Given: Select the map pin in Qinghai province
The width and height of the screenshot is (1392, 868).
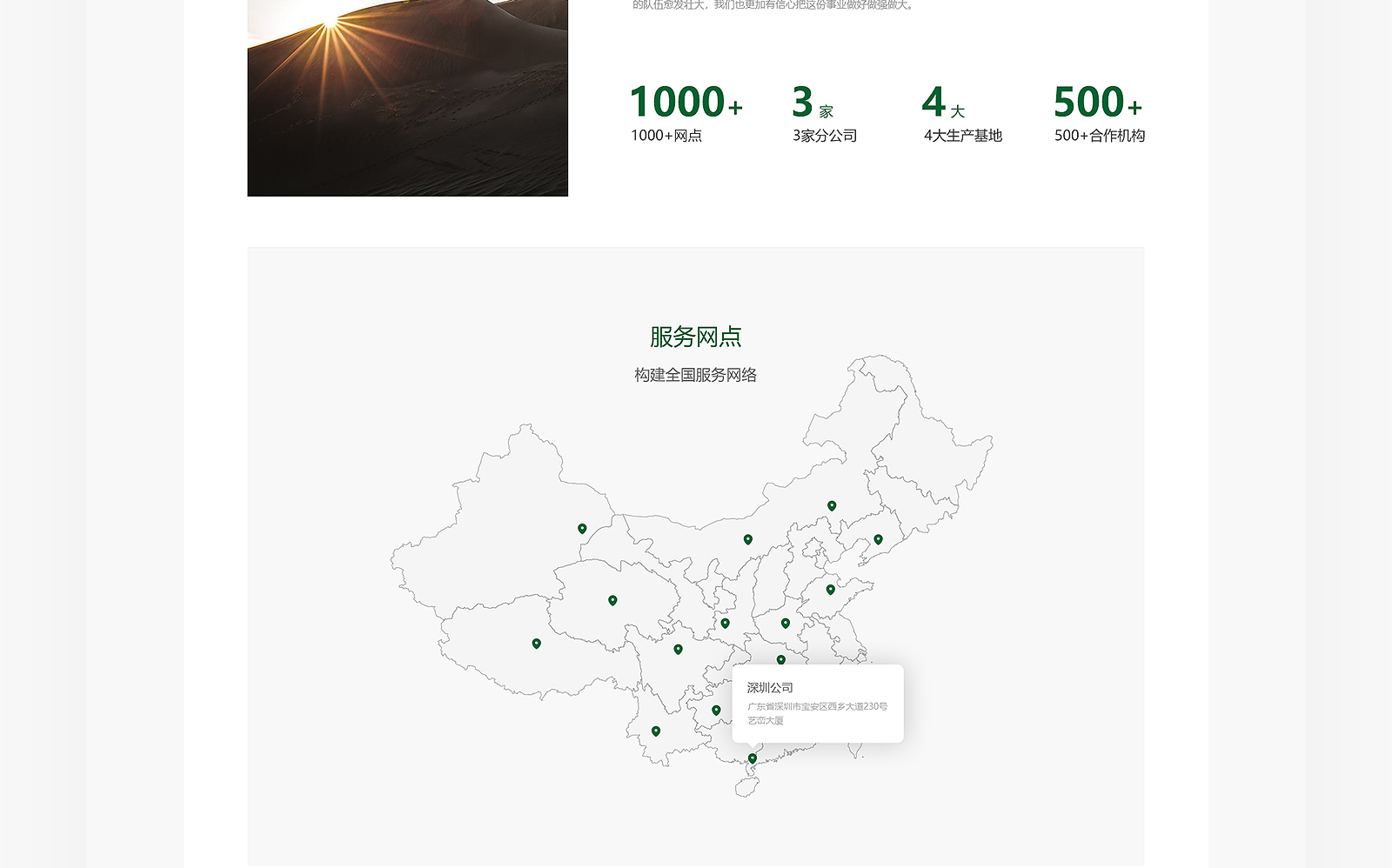Looking at the screenshot, I should [612, 600].
